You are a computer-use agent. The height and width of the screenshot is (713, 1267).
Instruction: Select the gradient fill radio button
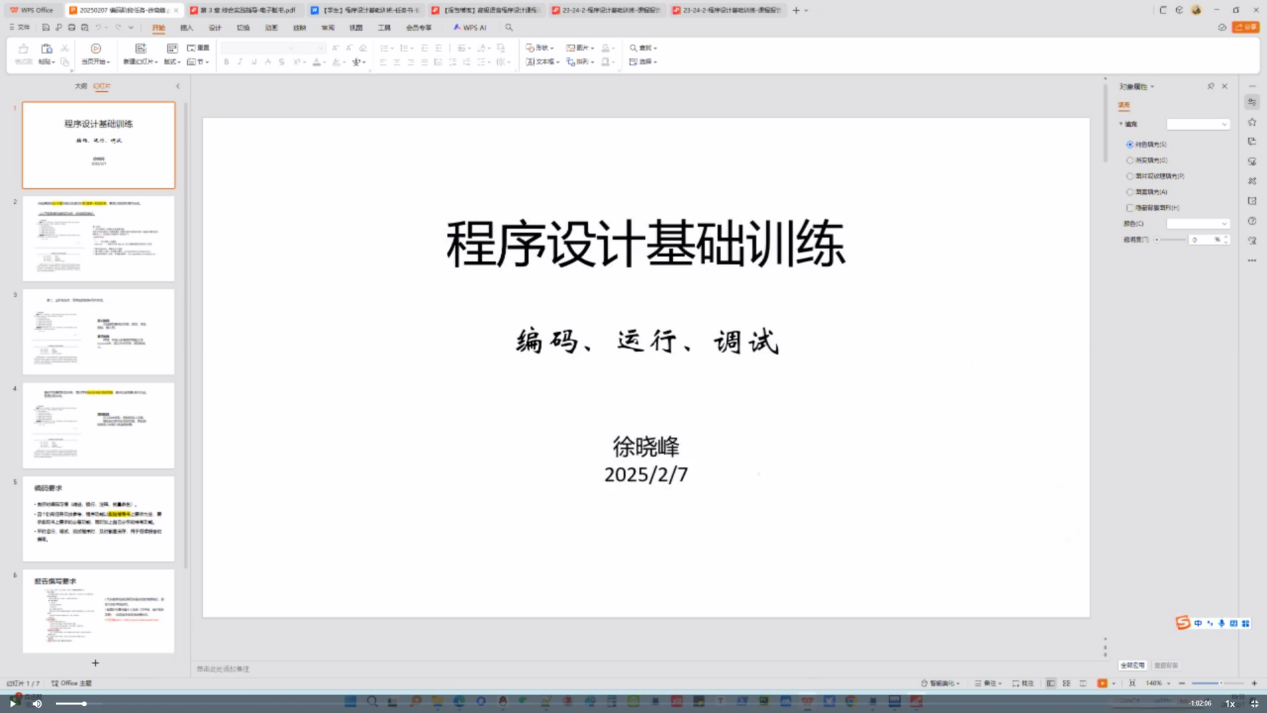pos(1130,160)
